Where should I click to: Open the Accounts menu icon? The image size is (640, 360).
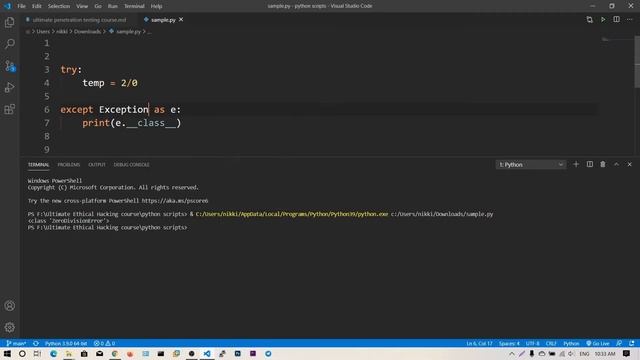pyautogui.click(x=10, y=306)
